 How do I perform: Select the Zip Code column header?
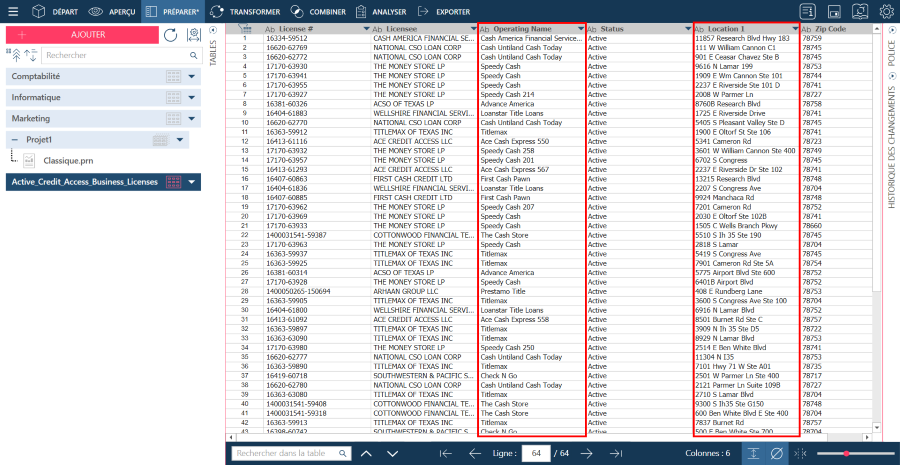coord(836,29)
